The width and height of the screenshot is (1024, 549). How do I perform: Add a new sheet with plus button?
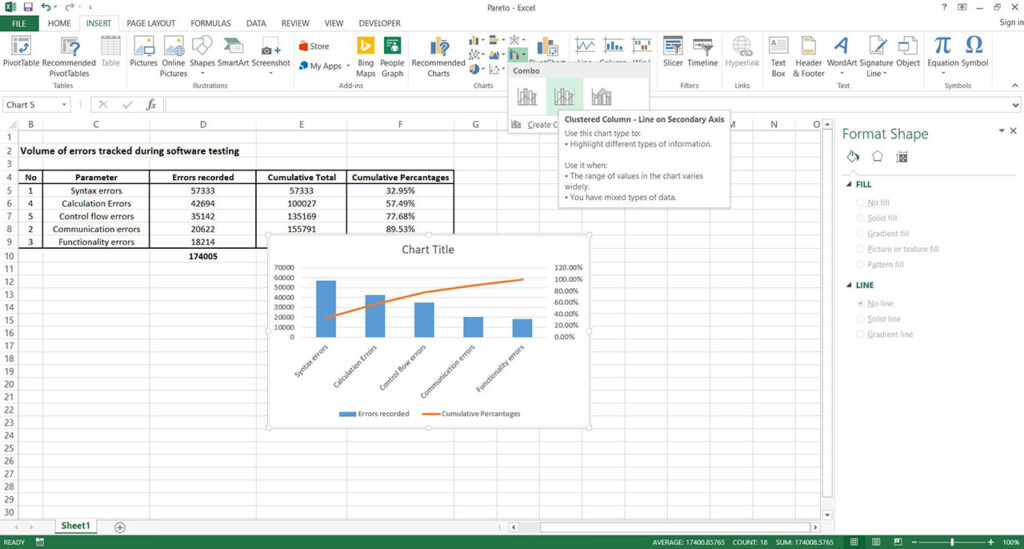(x=120, y=527)
